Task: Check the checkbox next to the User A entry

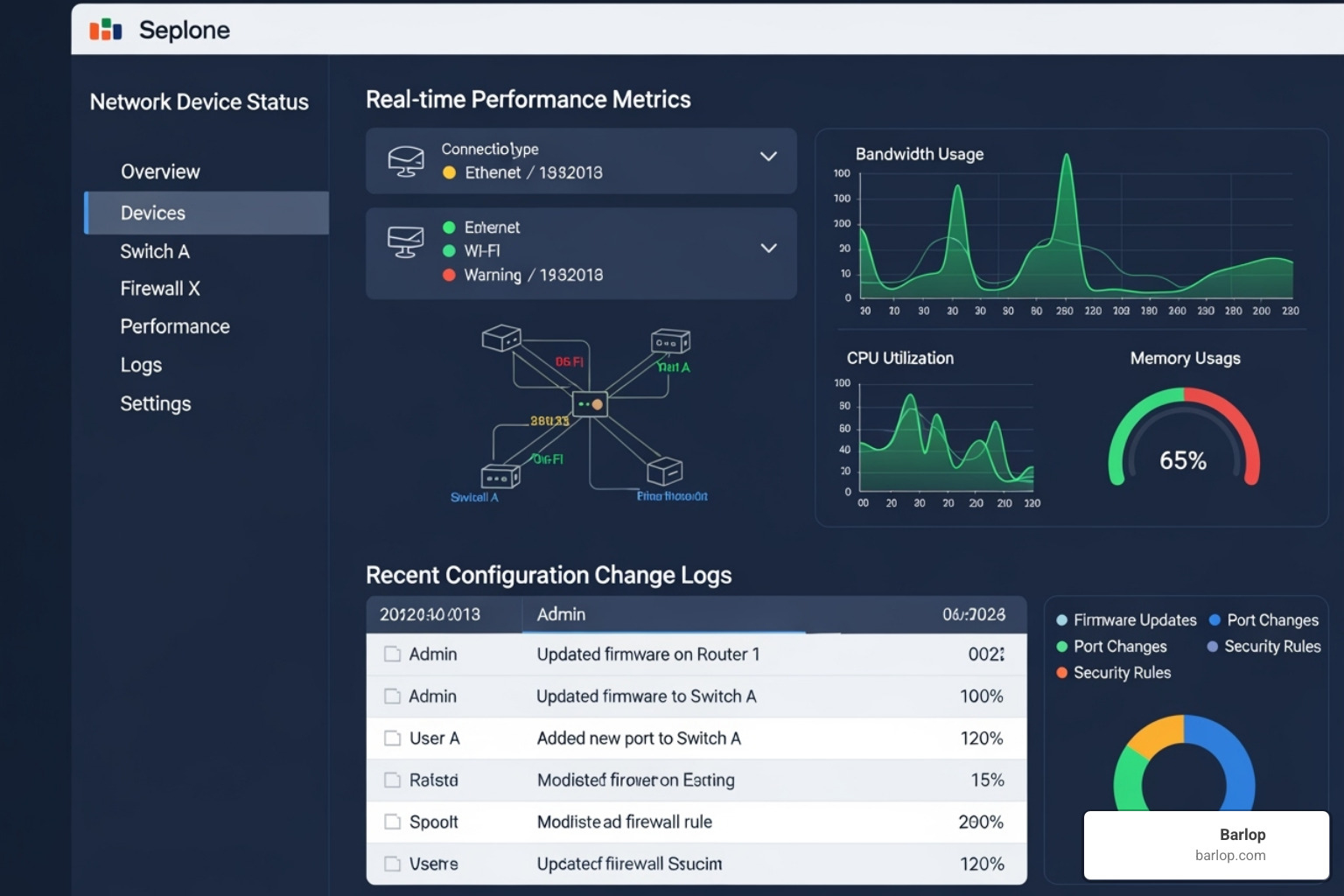Action: tap(391, 738)
